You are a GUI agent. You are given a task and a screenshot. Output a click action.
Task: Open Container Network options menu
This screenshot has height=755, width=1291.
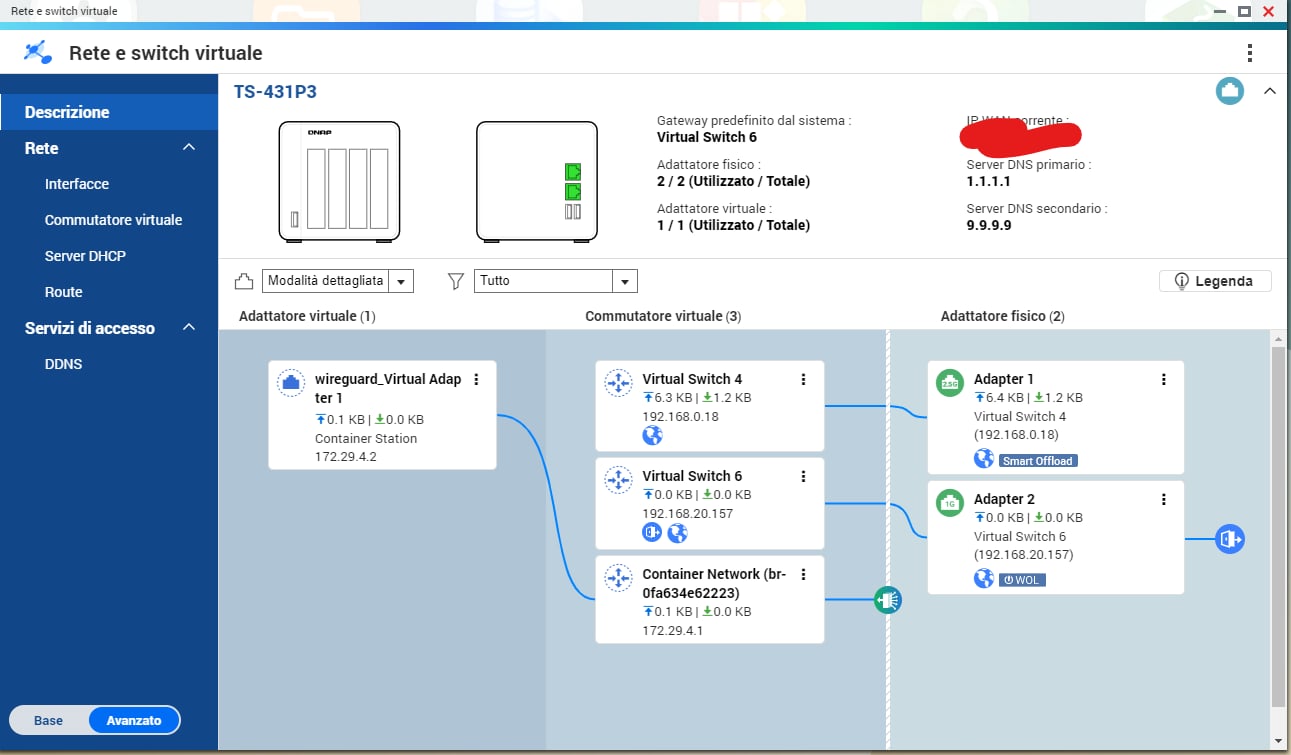tap(803, 574)
